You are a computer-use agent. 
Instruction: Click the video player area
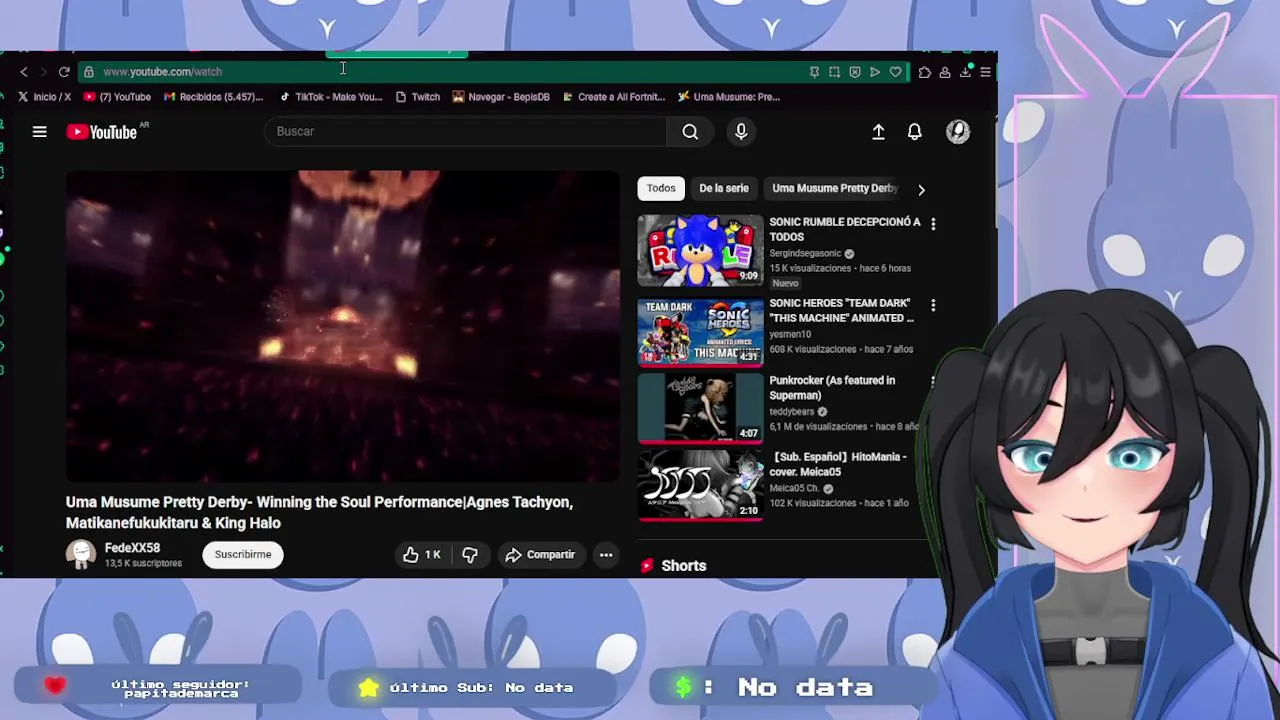(343, 326)
